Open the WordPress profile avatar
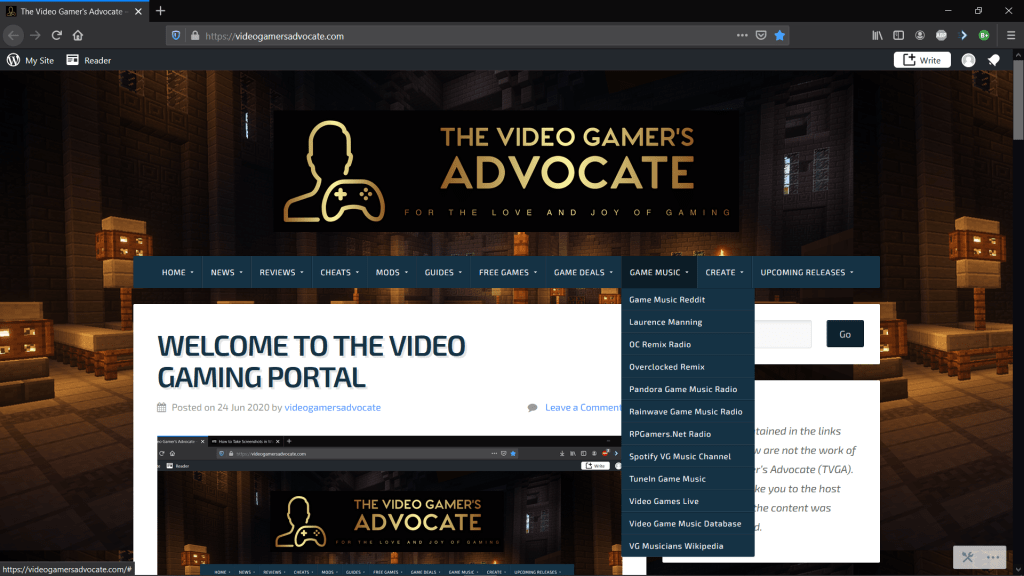Screen dimensions: 1024x576 968,60
